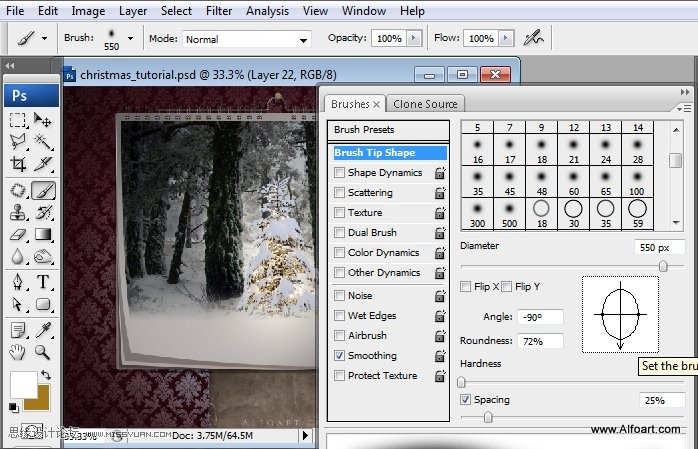Check the Flip X box
698x449 pixels.
coord(466,286)
